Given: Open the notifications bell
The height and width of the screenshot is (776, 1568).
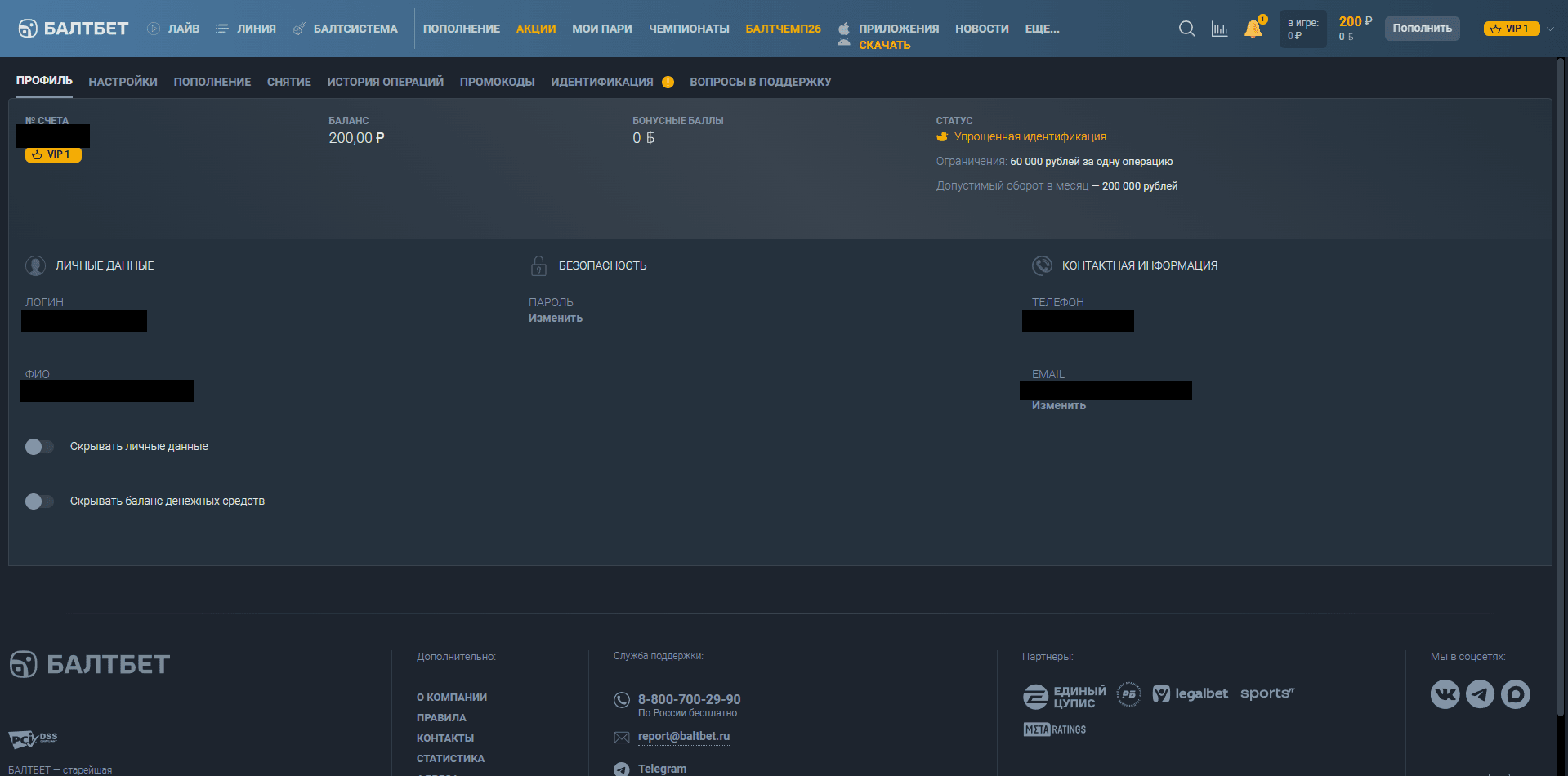Looking at the screenshot, I should coord(1253,29).
